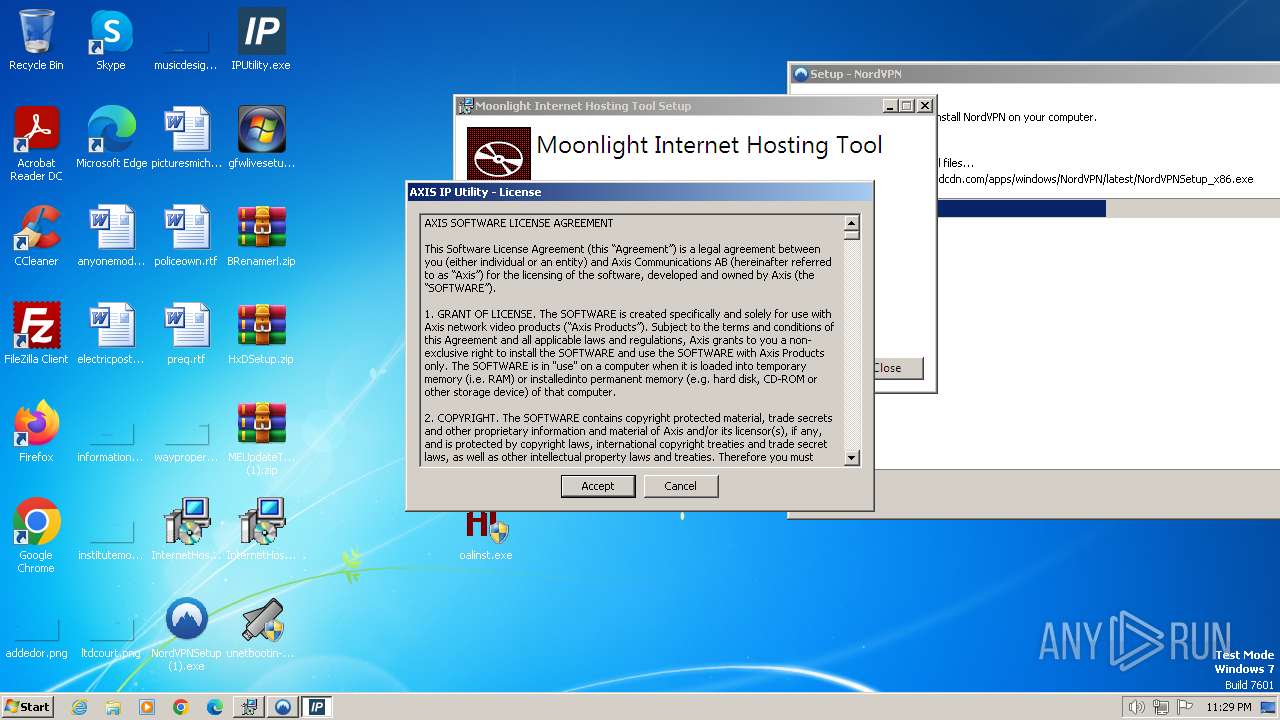
Task: Open Chrome from the taskbar
Action: [x=181, y=707]
